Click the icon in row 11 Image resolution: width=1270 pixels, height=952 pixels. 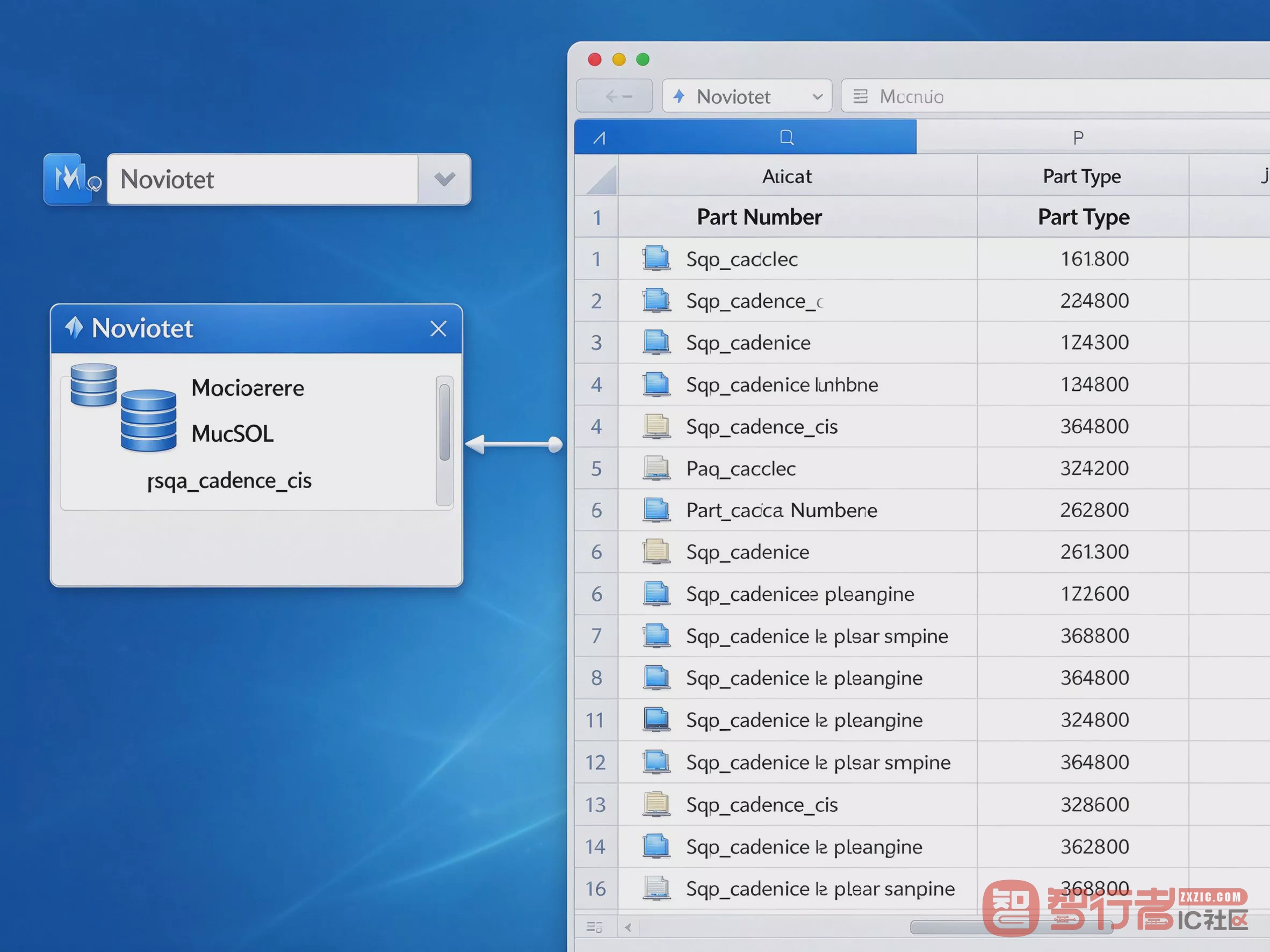pyautogui.click(x=656, y=720)
